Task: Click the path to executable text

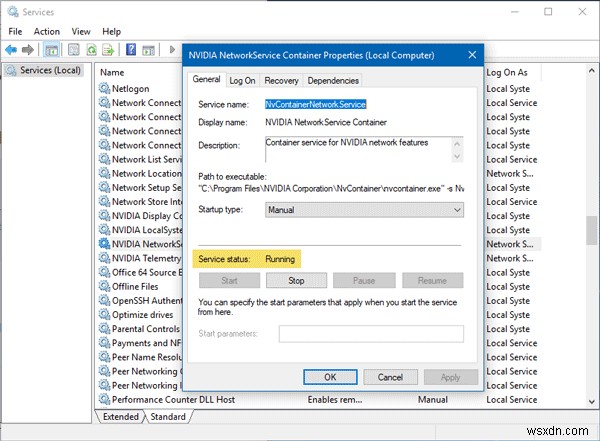Action: pos(331,189)
